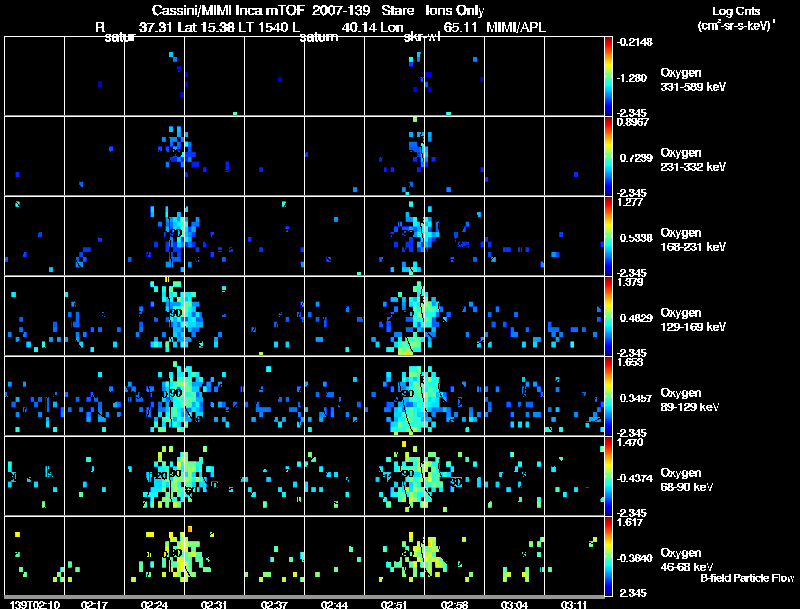The height and width of the screenshot is (609, 800).
Task: Click the color bar for Oxygen 168-231 keV
Action: pos(608,236)
